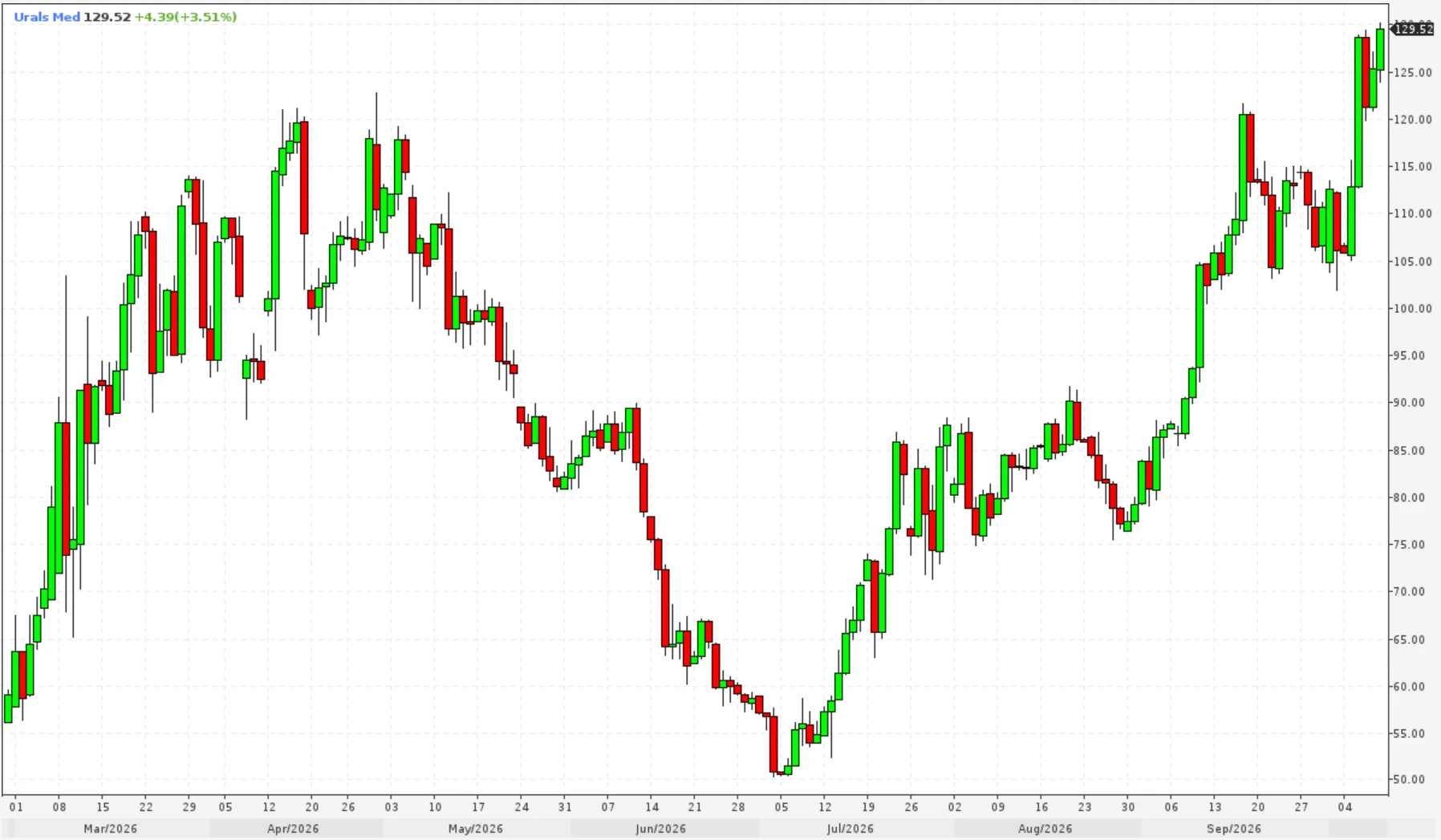Select the "+4.39(+3.51%)" price change text
The height and width of the screenshot is (840, 1441).
[185, 17]
